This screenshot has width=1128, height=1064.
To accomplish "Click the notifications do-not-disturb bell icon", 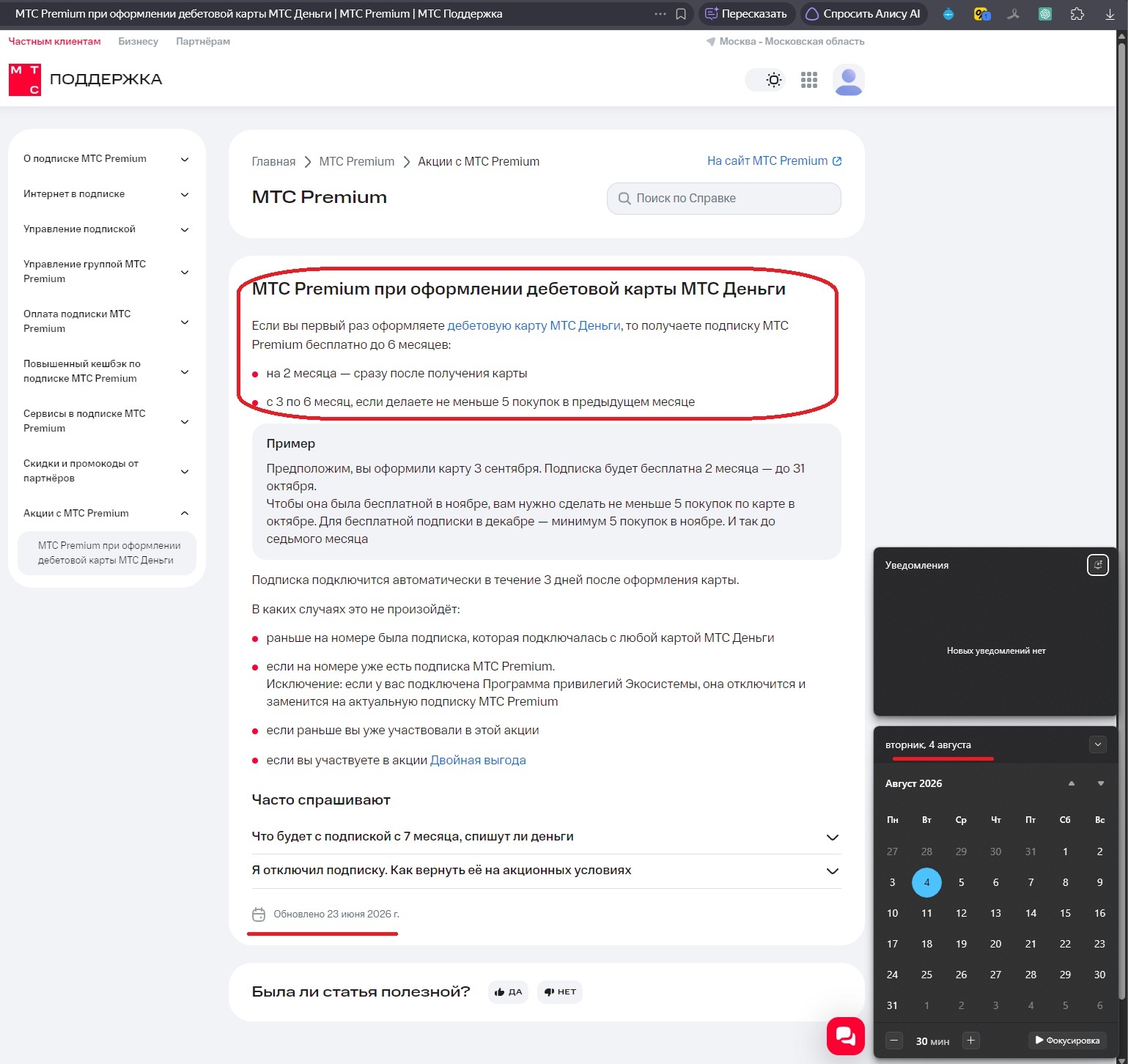I will [x=1097, y=565].
